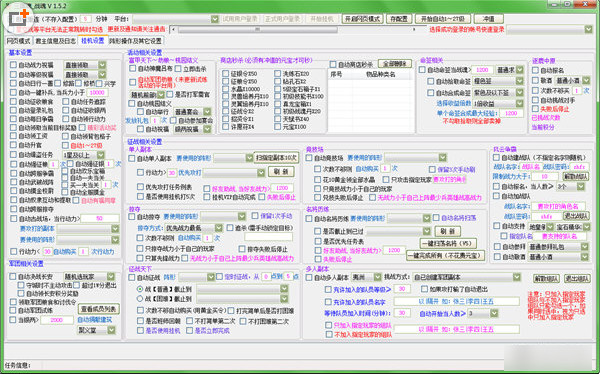Viewport: 600px width, 374px height.
Task: Tick the 如果攻打输了自动退出 checkbox
Action: pos(424,289)
